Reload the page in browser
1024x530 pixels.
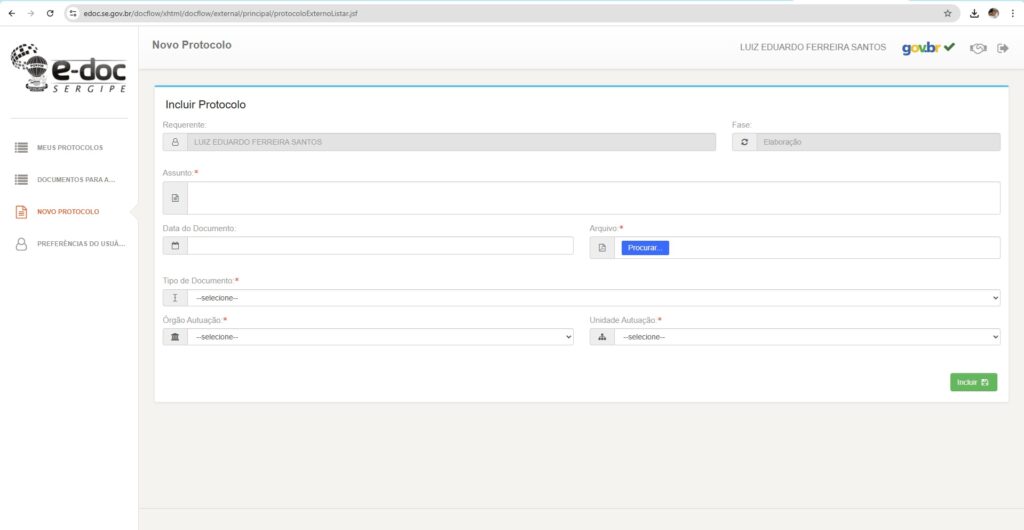point(50,13)
